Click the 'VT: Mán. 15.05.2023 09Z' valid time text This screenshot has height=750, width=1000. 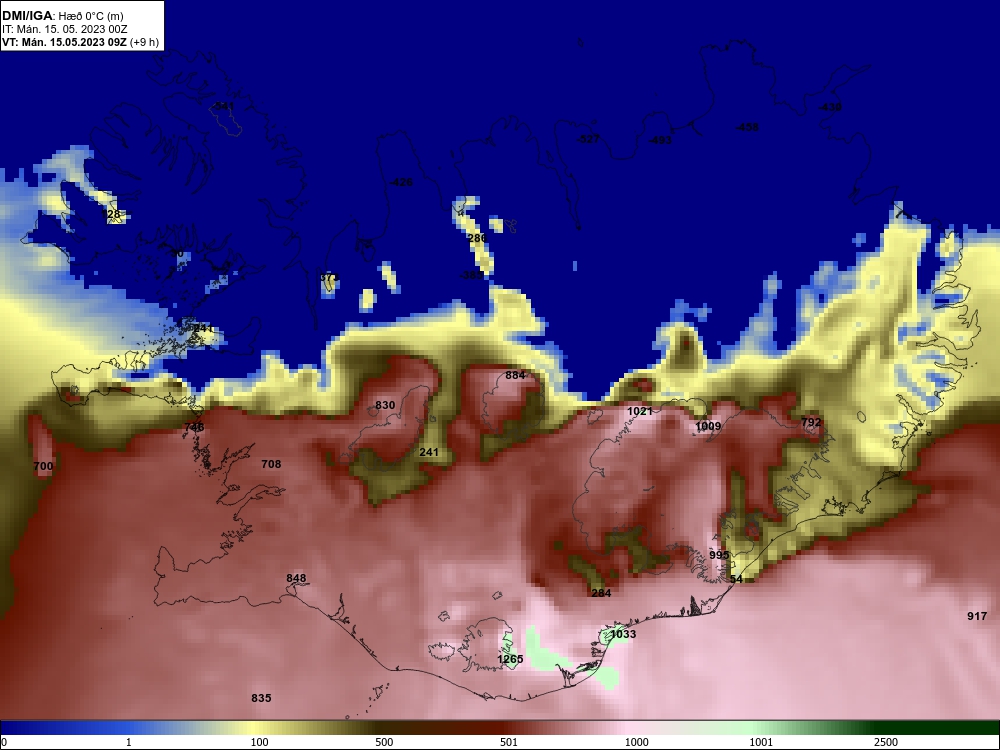(64, 42)
